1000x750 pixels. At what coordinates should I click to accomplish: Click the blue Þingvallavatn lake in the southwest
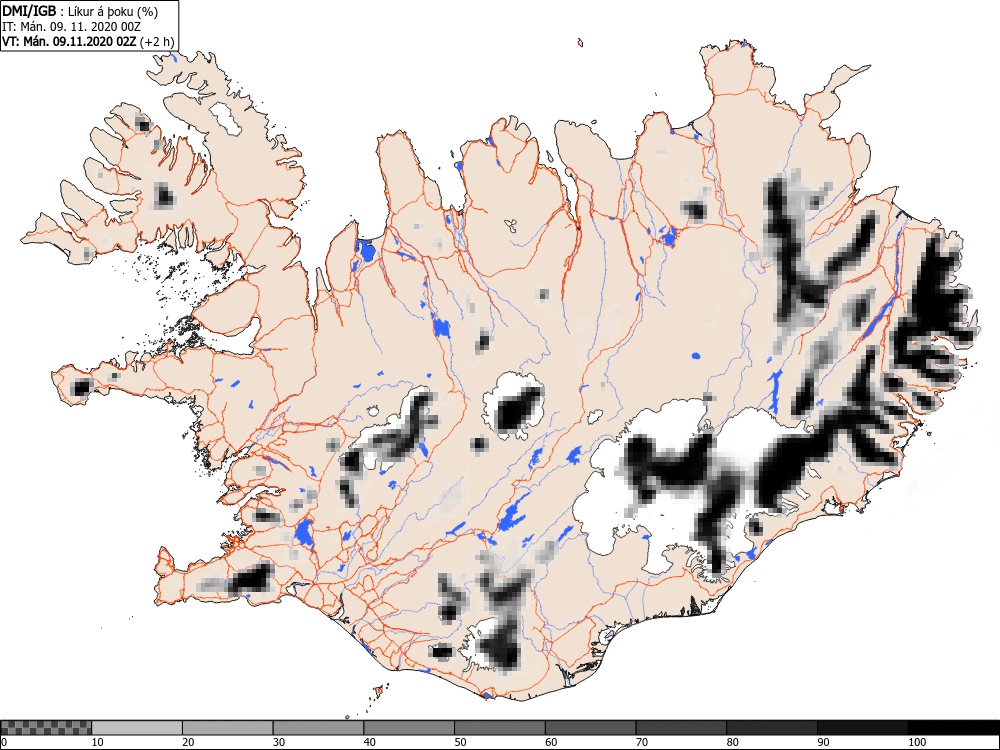[x=304, y=533]
